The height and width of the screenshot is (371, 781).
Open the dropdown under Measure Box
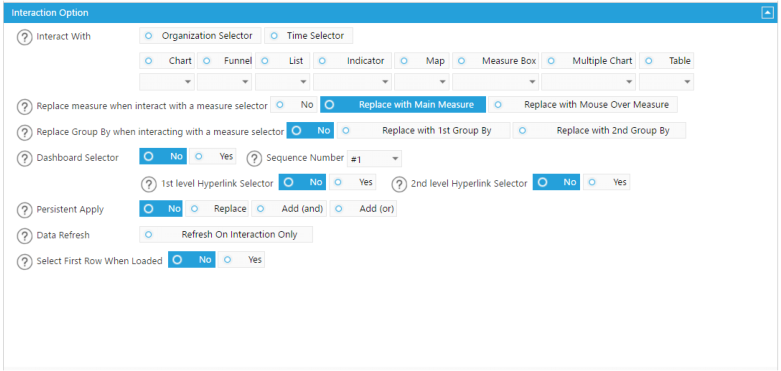click(x=495, y=82)
